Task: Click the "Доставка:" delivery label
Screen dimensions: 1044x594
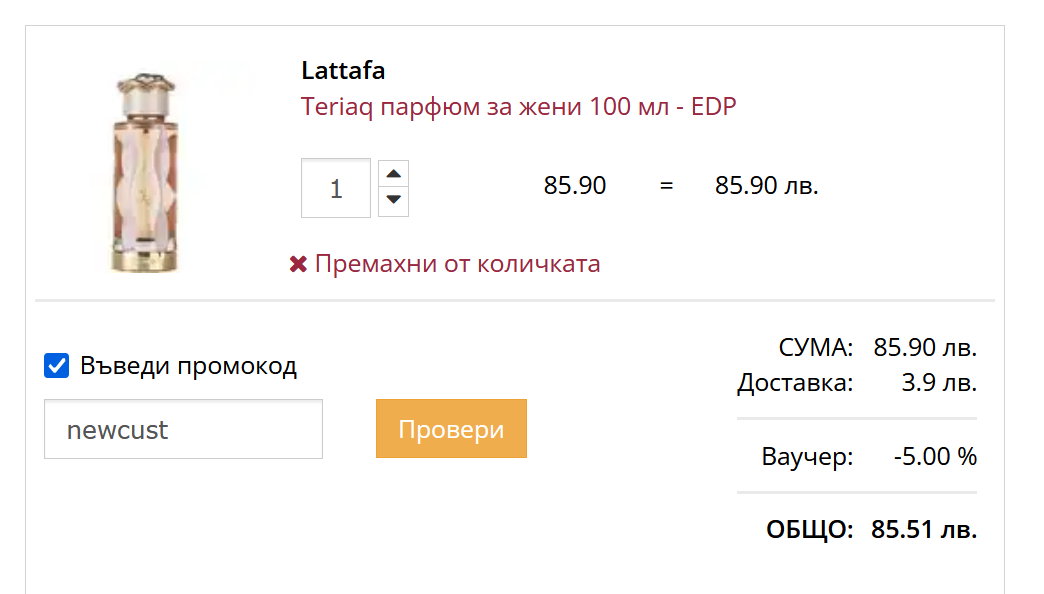Action: pyautogui.click(x=795, y=383)
